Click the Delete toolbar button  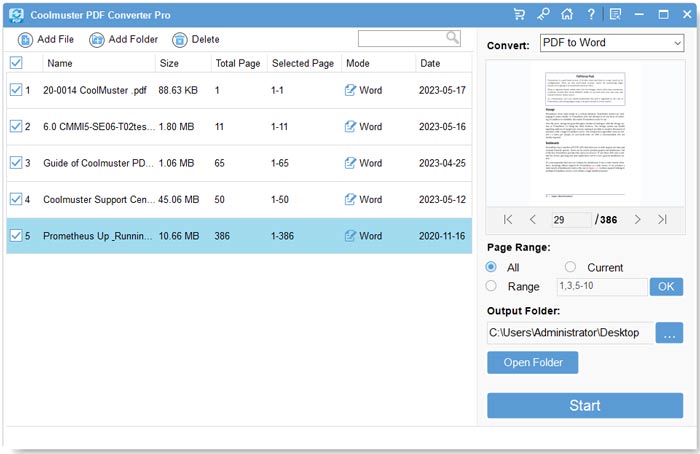pyautogui.click(x=196, y=39)
